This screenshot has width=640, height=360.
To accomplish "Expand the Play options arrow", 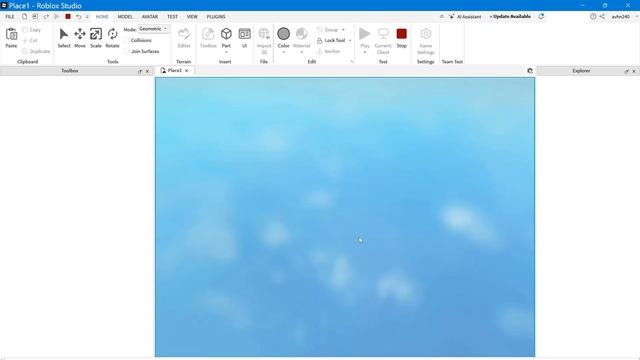I will 364,52.
